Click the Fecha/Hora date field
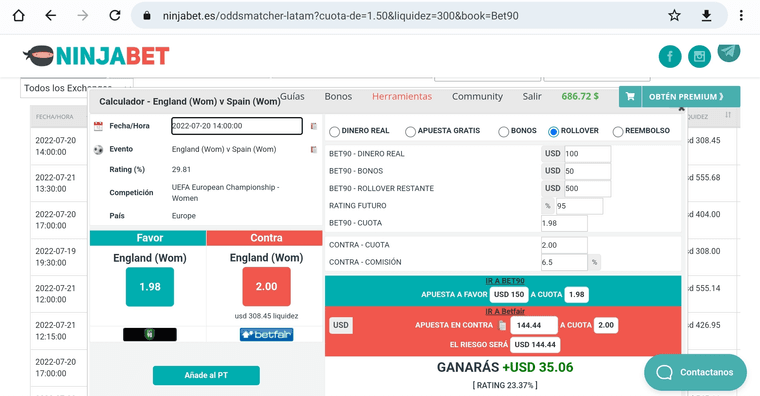This screenshot has height=396, width=760. (237, 126)
